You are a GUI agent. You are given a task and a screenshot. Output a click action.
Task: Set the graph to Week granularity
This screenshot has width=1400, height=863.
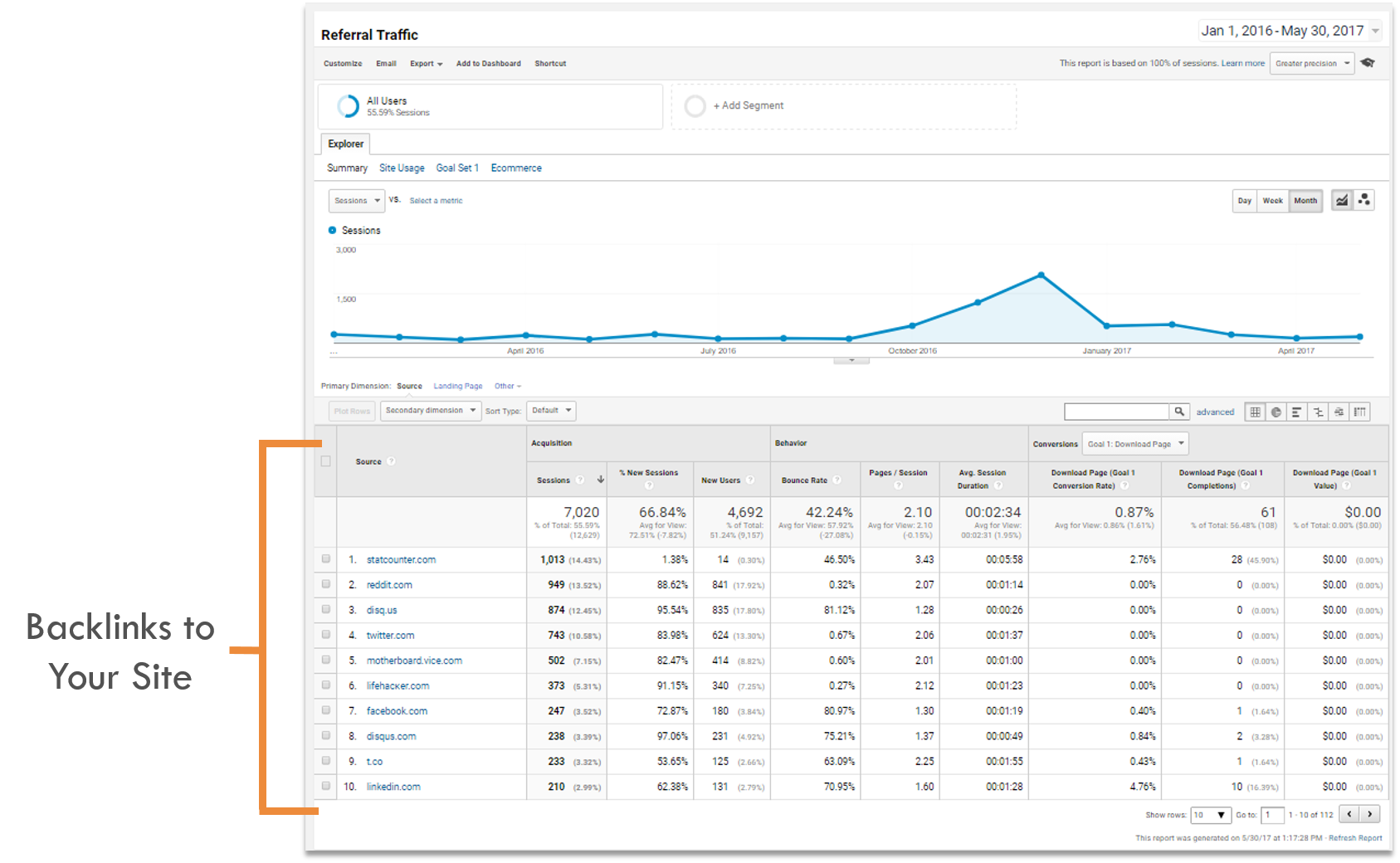[1272, 201]
